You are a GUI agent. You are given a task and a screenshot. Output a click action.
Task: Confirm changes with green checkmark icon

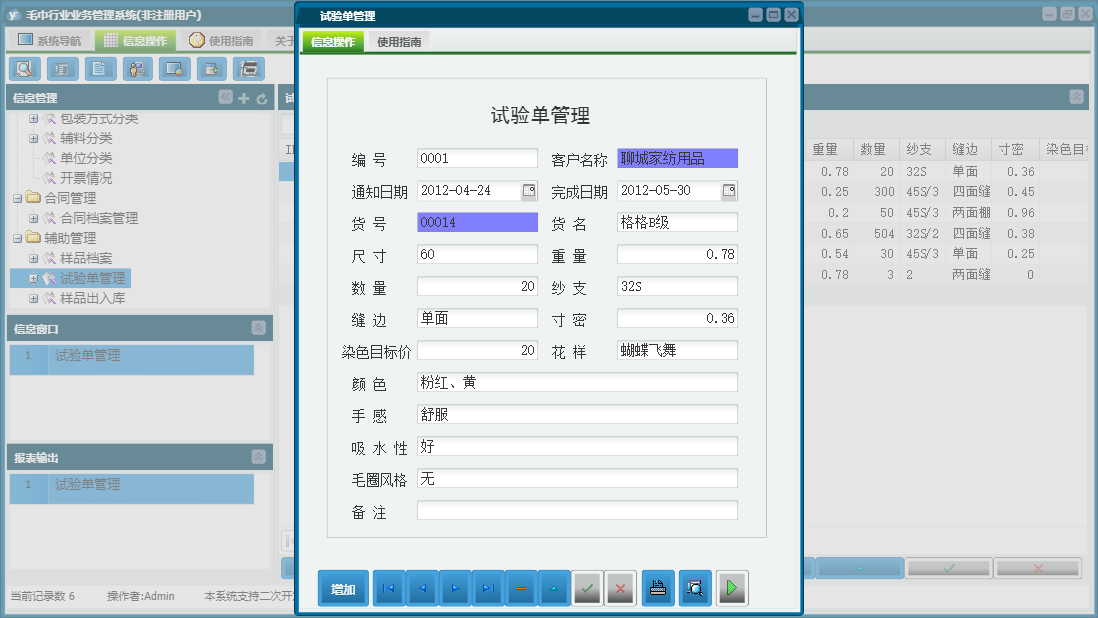(587, 588)
